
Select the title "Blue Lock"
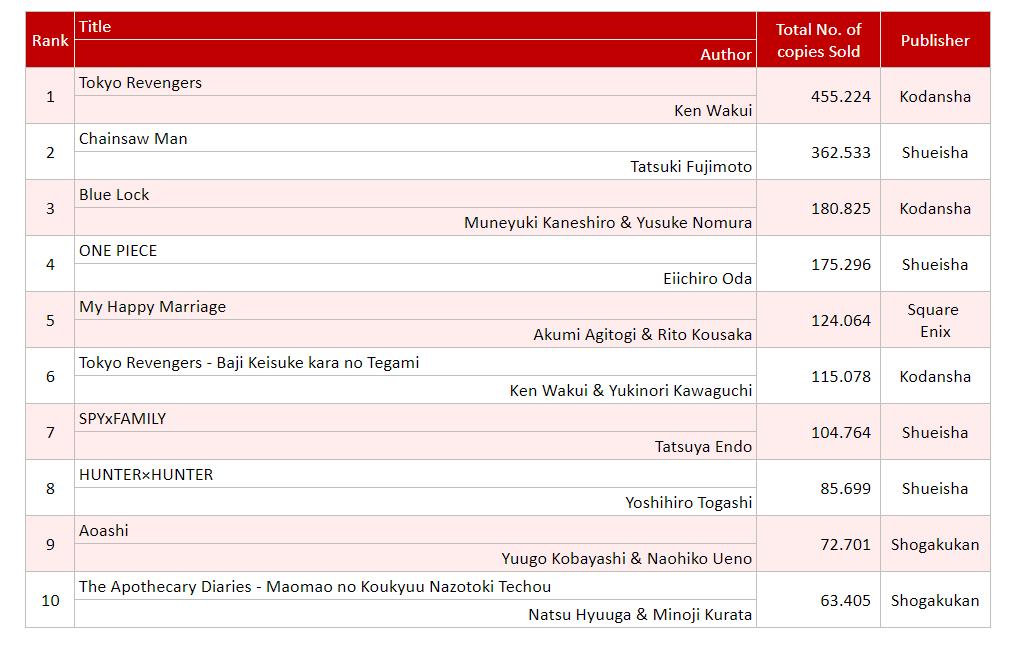114,194
